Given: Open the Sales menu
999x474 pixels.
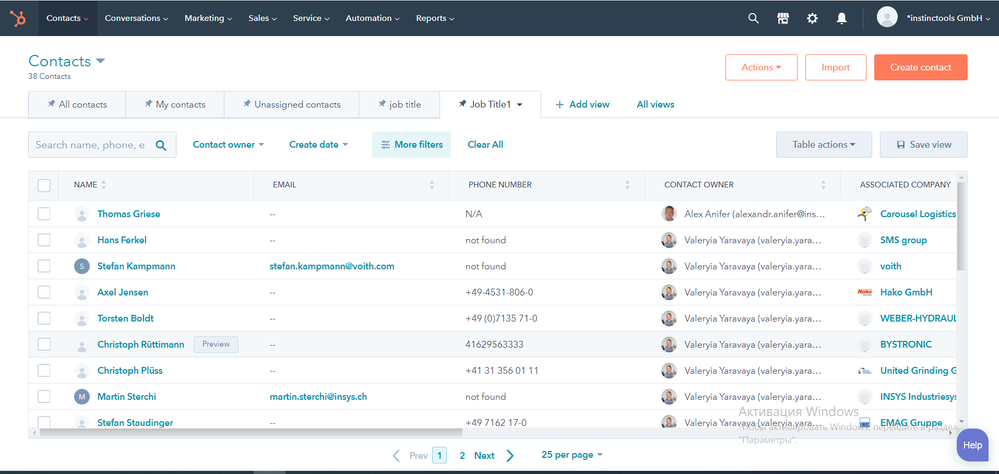Looking at the screenshot, I should point(262,18).
